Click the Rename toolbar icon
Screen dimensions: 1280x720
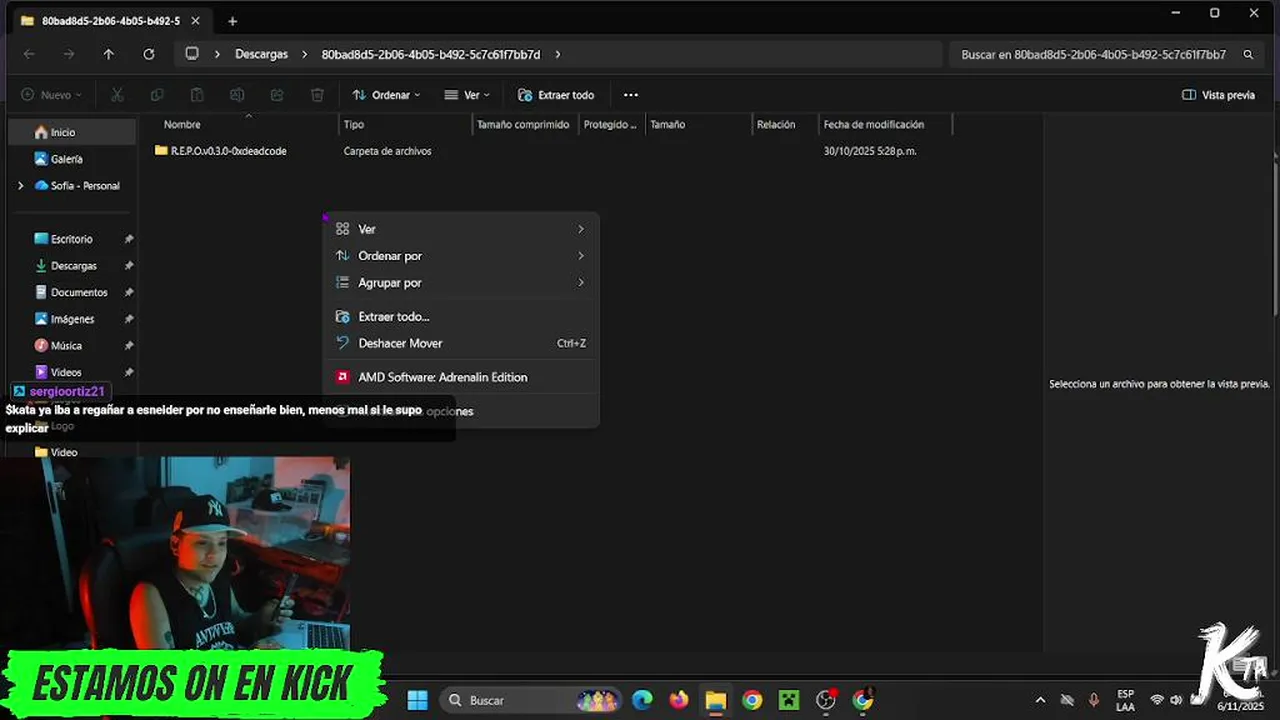(237, 95)
